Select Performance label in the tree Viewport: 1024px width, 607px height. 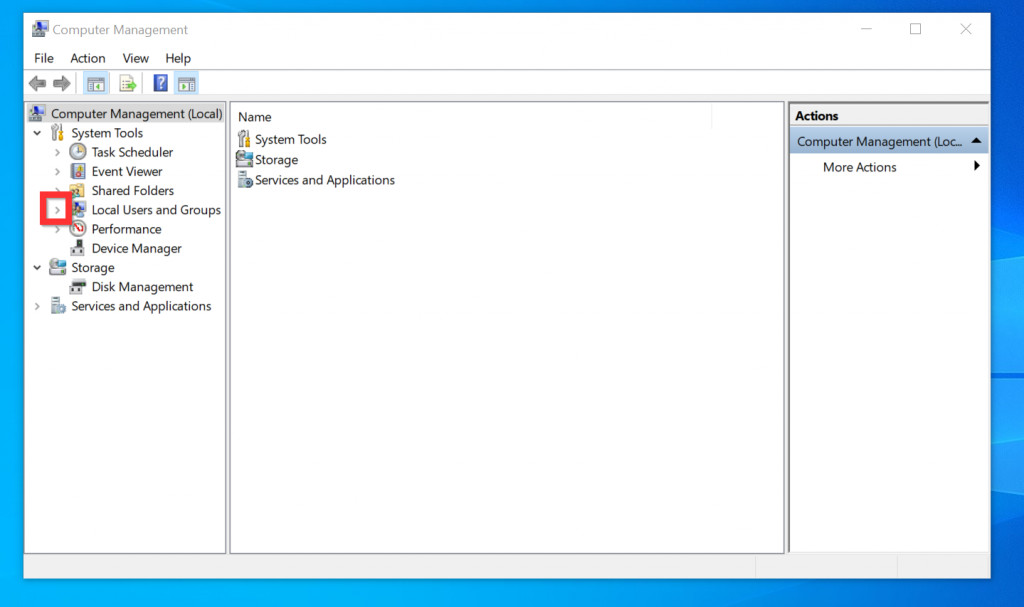126,229
